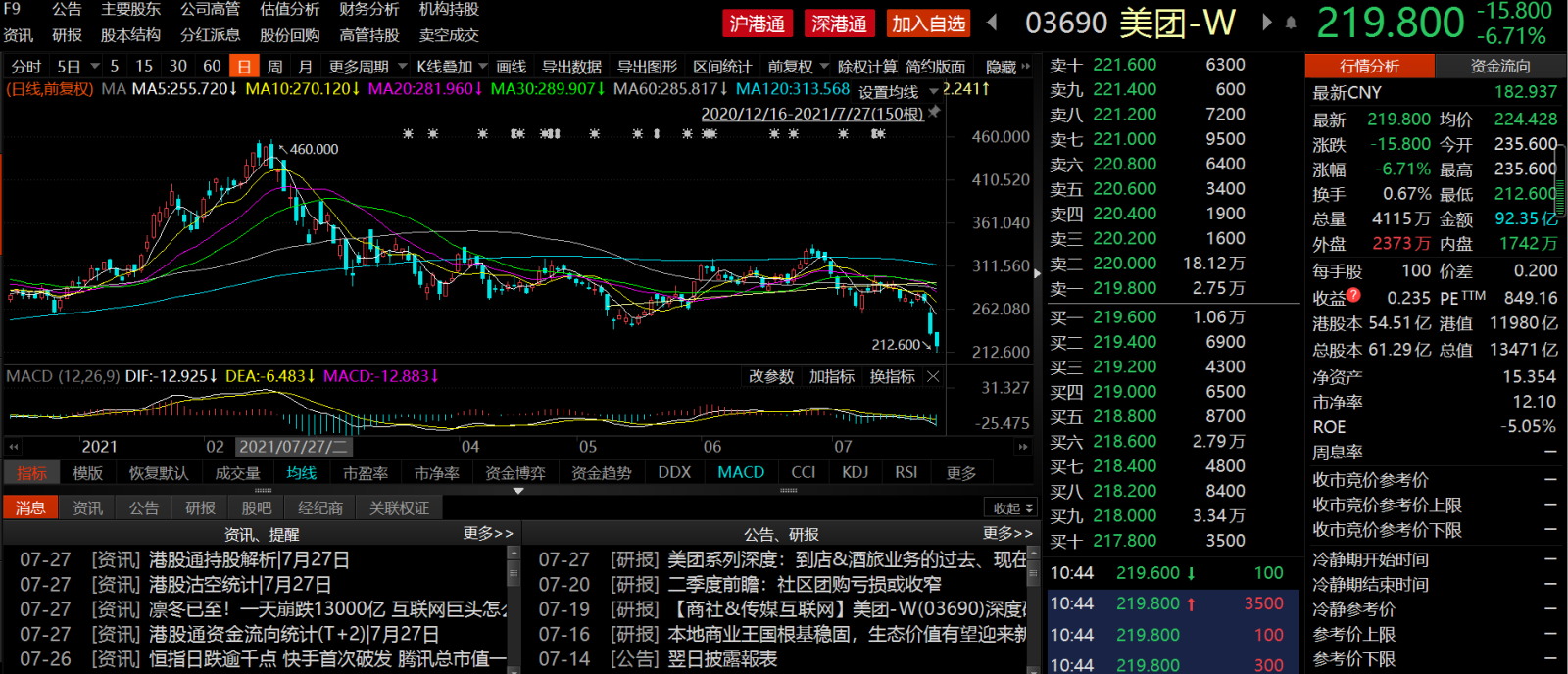Open the 股吧 tab
This screenshot has width=1568, height=674.
257,507
